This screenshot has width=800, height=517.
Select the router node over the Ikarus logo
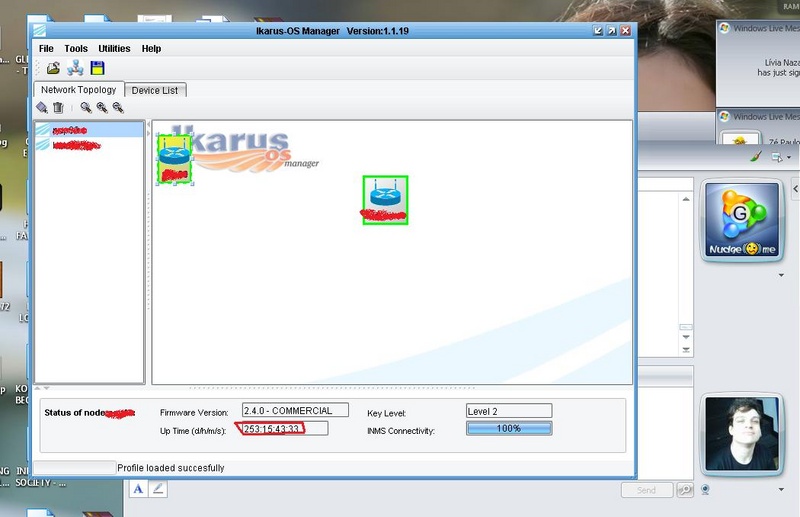[174, 159]
